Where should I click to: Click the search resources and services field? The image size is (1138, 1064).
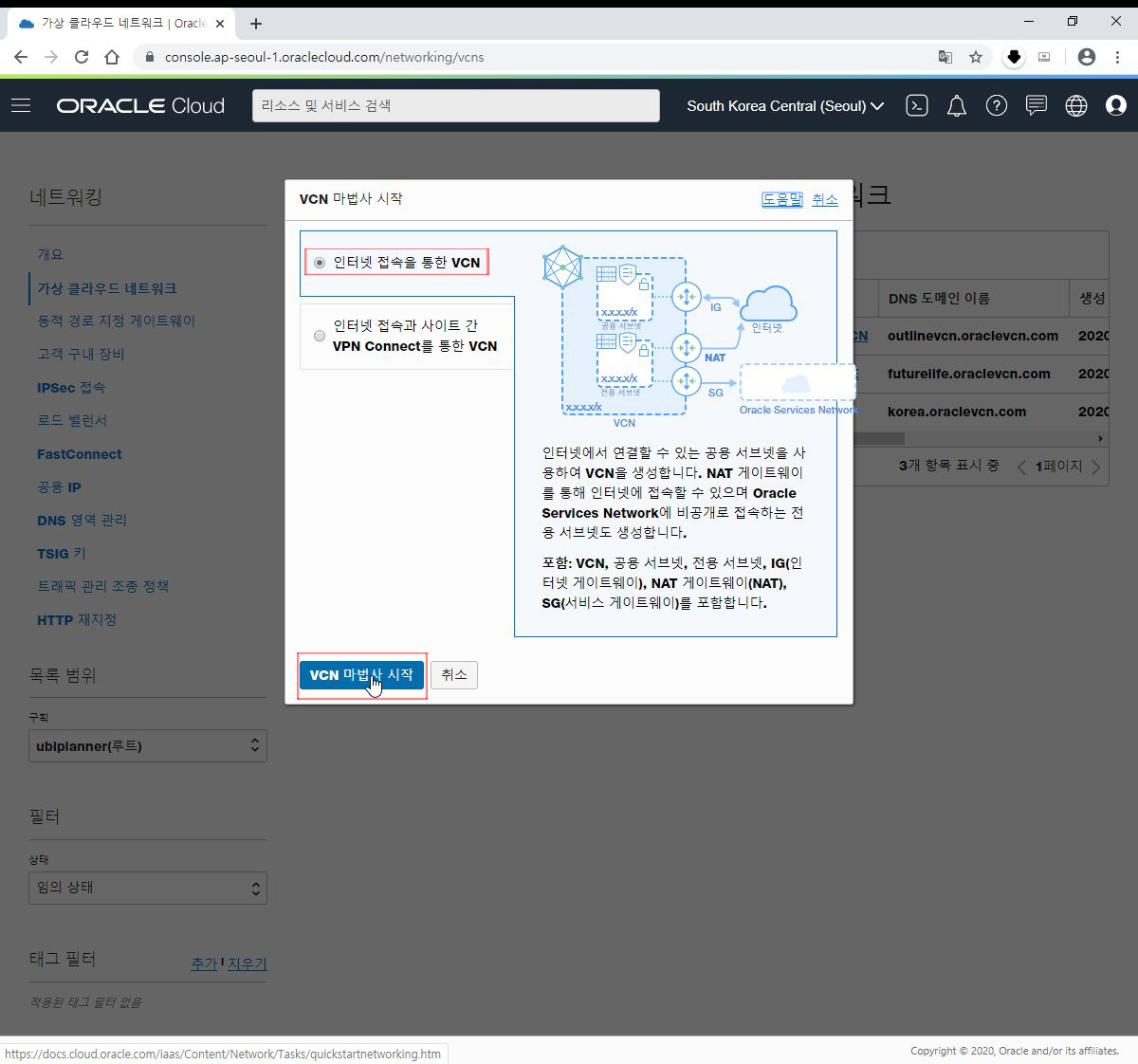(456, 105)
